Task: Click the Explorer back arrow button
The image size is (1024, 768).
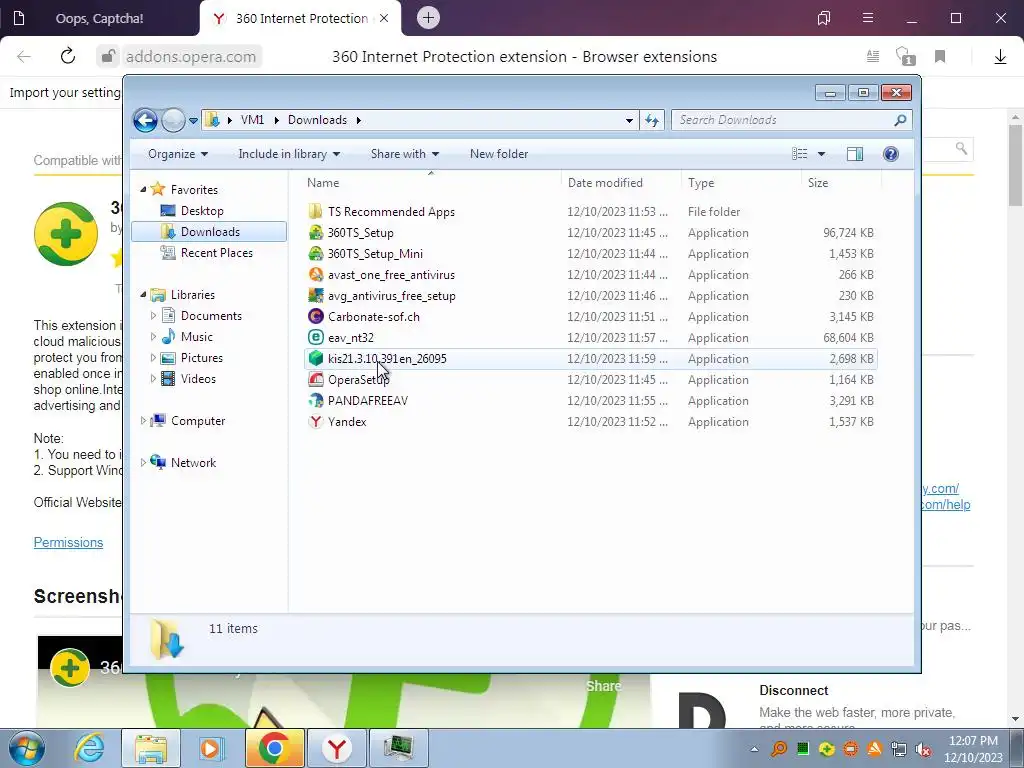Action: click(x=145, y=120)
